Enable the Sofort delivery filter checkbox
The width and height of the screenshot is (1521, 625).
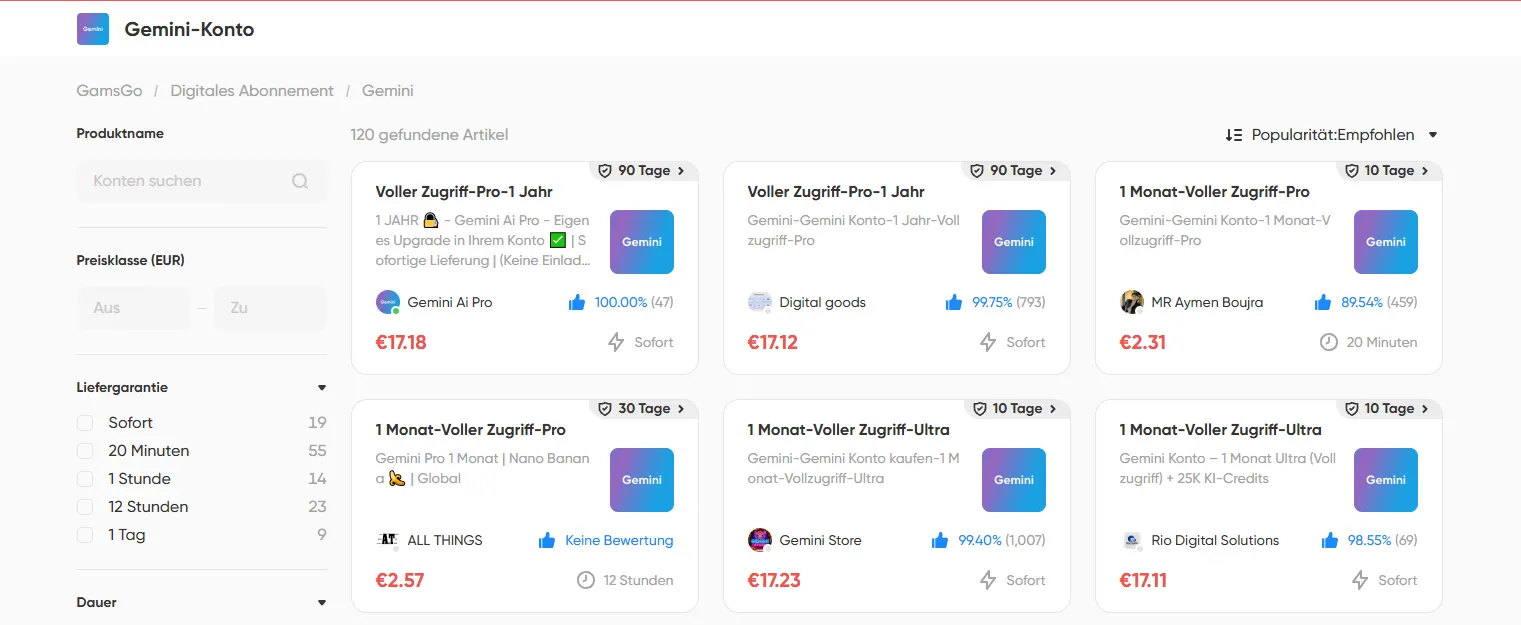point(84,422)
